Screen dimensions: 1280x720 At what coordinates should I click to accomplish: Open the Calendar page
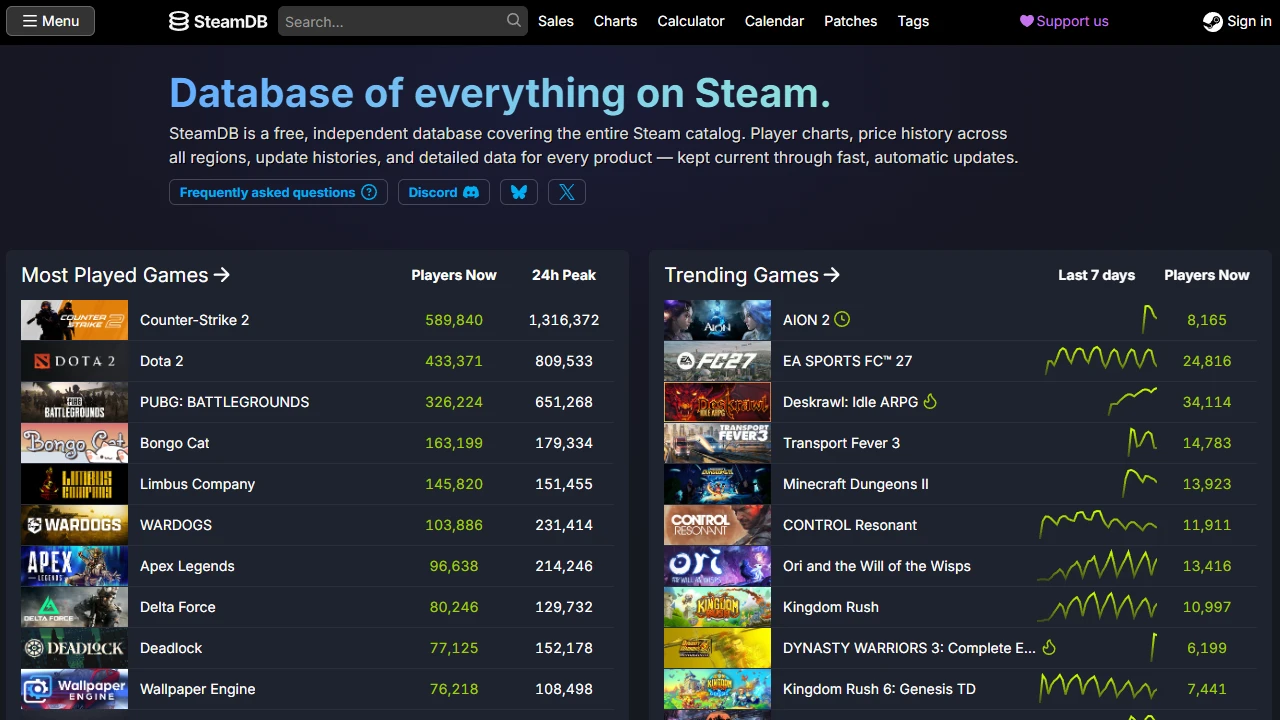(774, 21)
